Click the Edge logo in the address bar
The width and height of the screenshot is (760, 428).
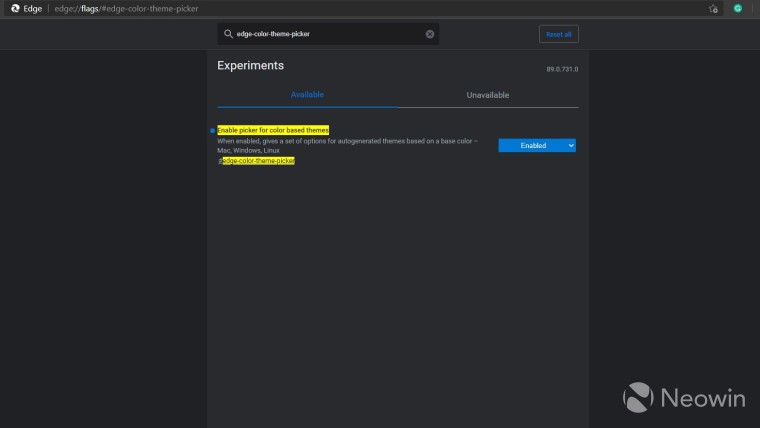pyautogui.click(x=15, y=8)
